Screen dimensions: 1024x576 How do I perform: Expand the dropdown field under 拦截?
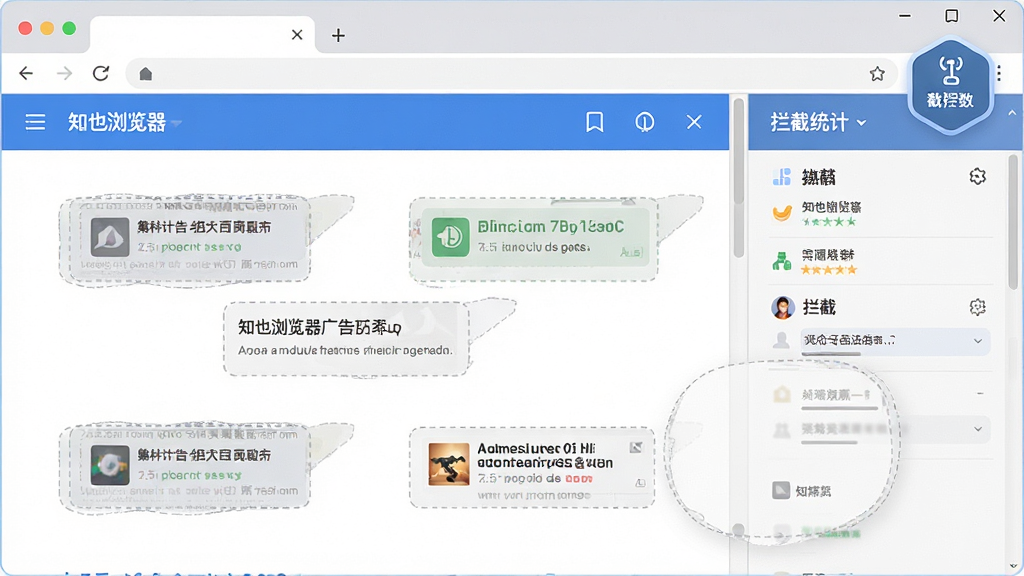(895, 341)
